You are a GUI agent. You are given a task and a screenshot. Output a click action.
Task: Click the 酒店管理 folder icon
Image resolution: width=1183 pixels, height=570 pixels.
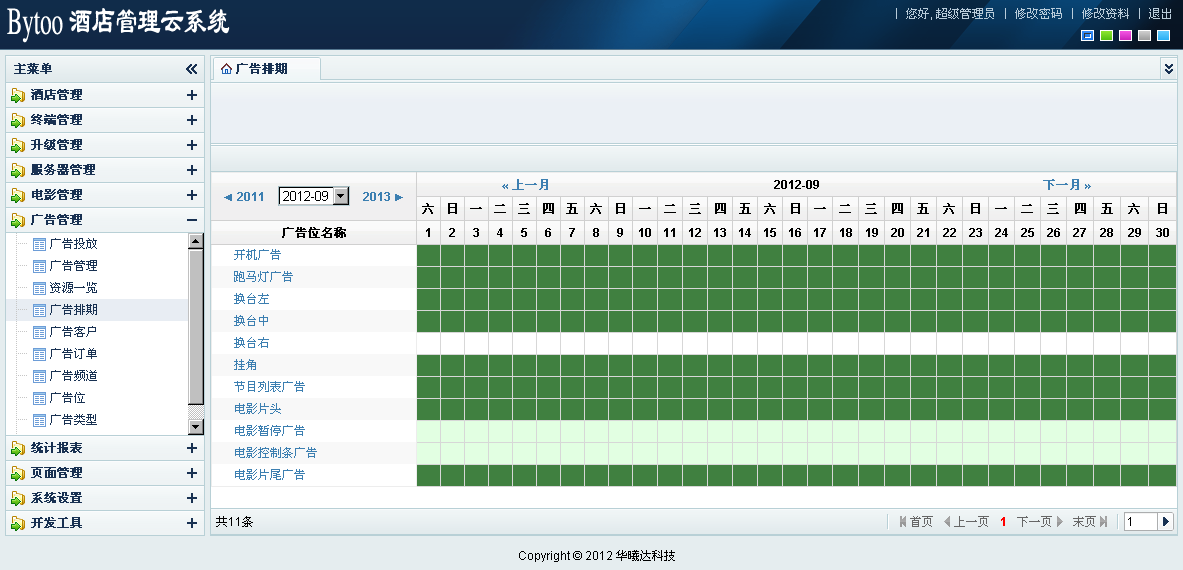click(18, 95)
